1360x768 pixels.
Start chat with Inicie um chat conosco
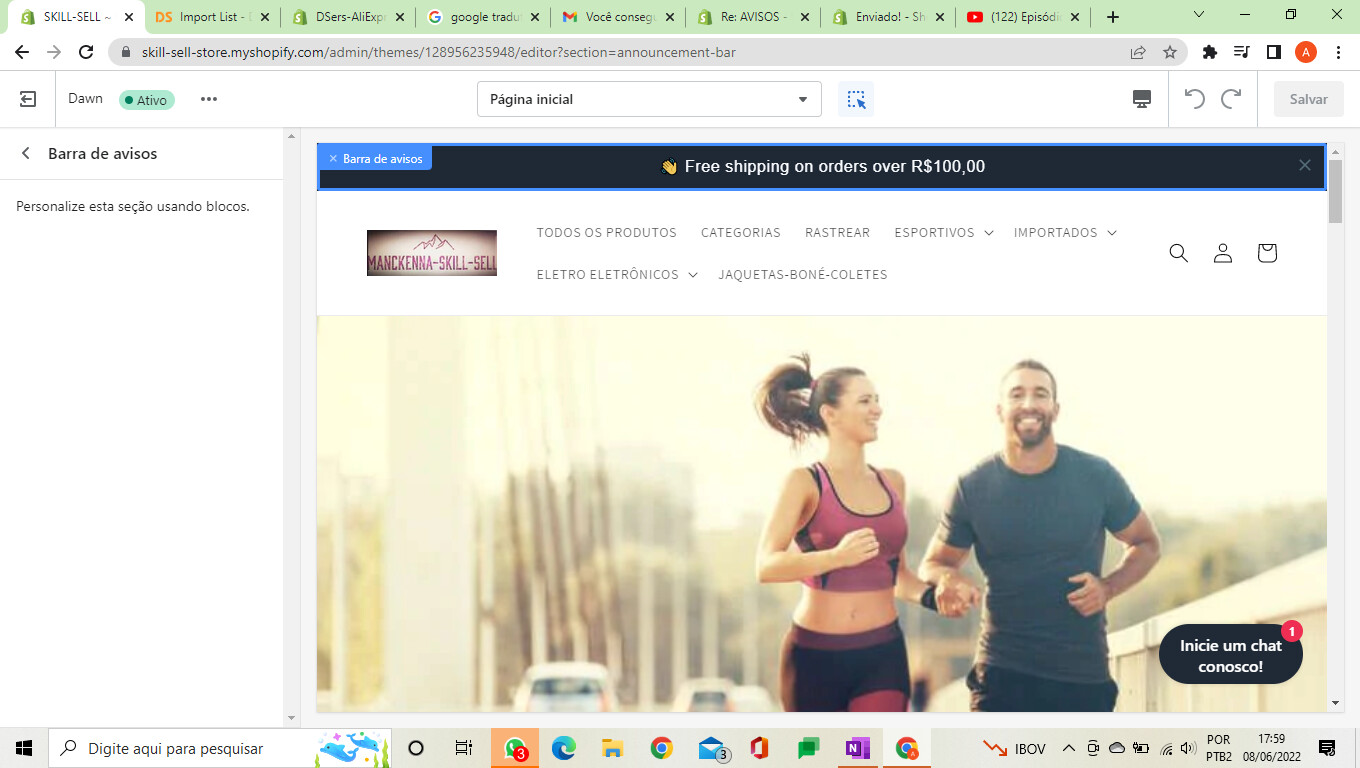point(1231,655)
